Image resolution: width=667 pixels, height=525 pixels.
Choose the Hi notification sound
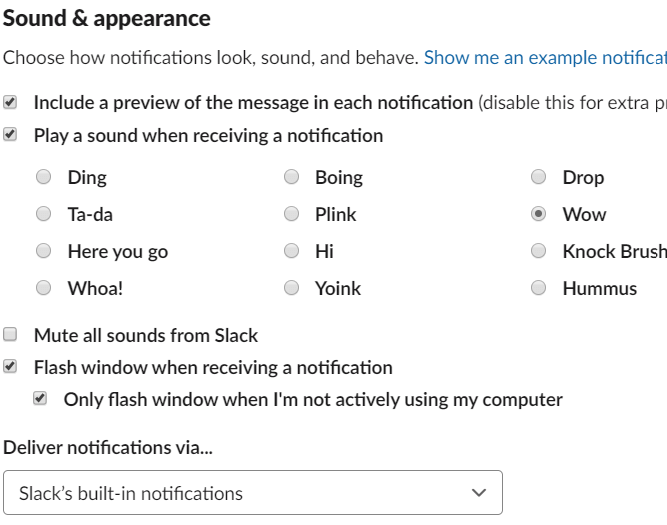292,251
